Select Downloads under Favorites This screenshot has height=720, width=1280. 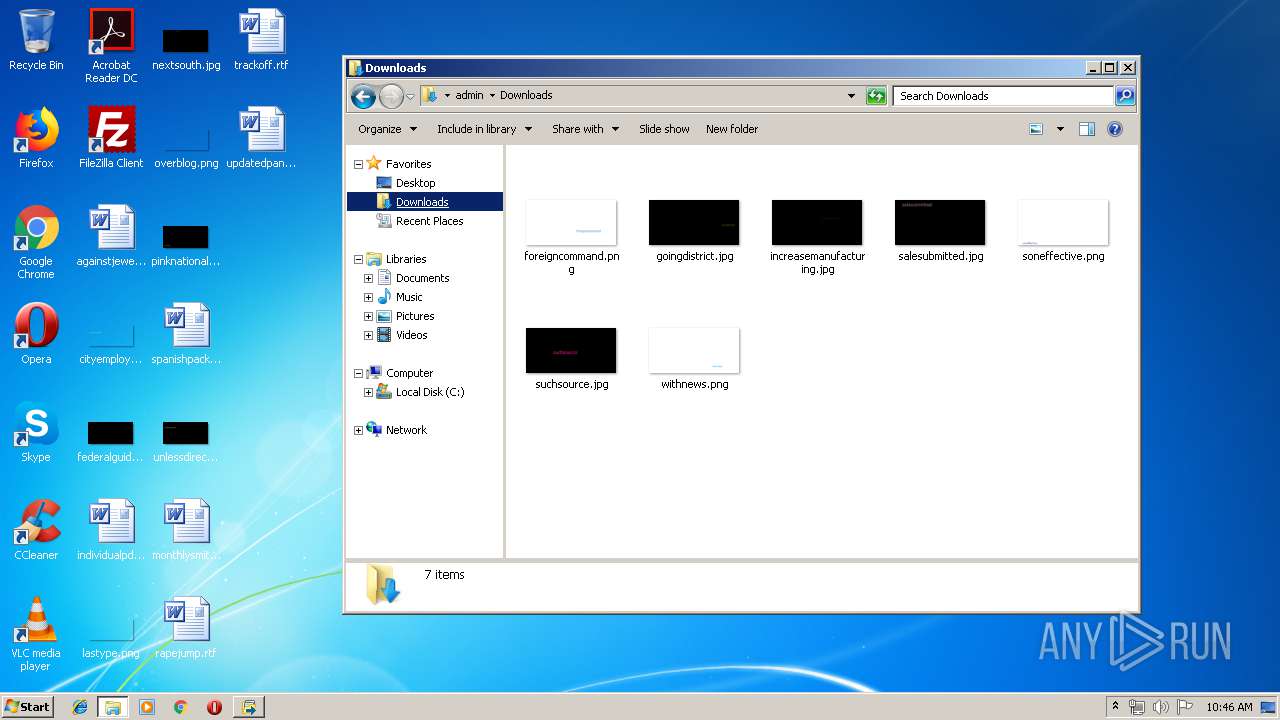click(422, 202)
